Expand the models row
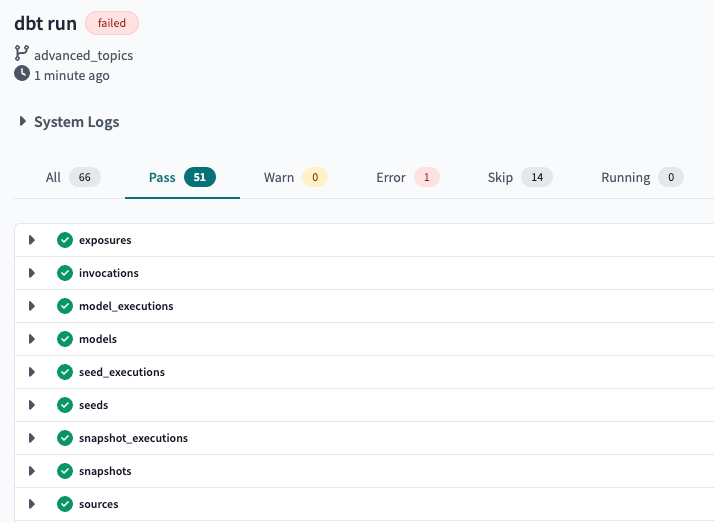This screenshot has width=714, height=523. click(x=31, y=339)
